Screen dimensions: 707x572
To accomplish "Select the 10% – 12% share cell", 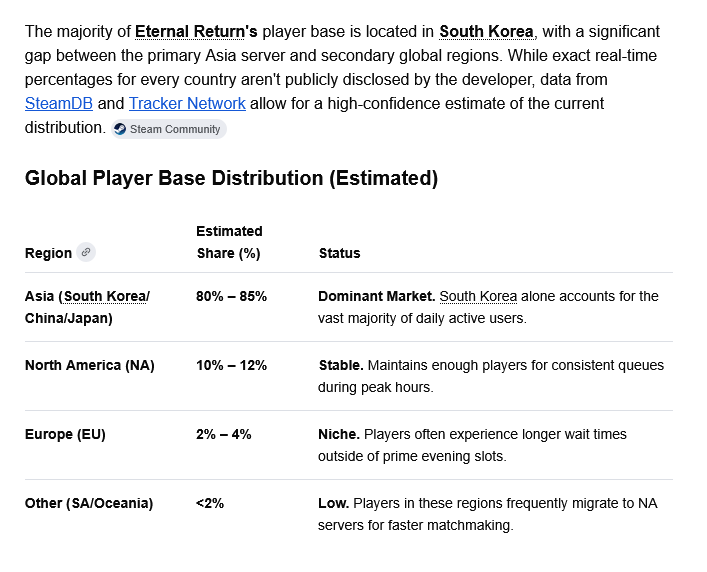I will [x=231, y=366].
